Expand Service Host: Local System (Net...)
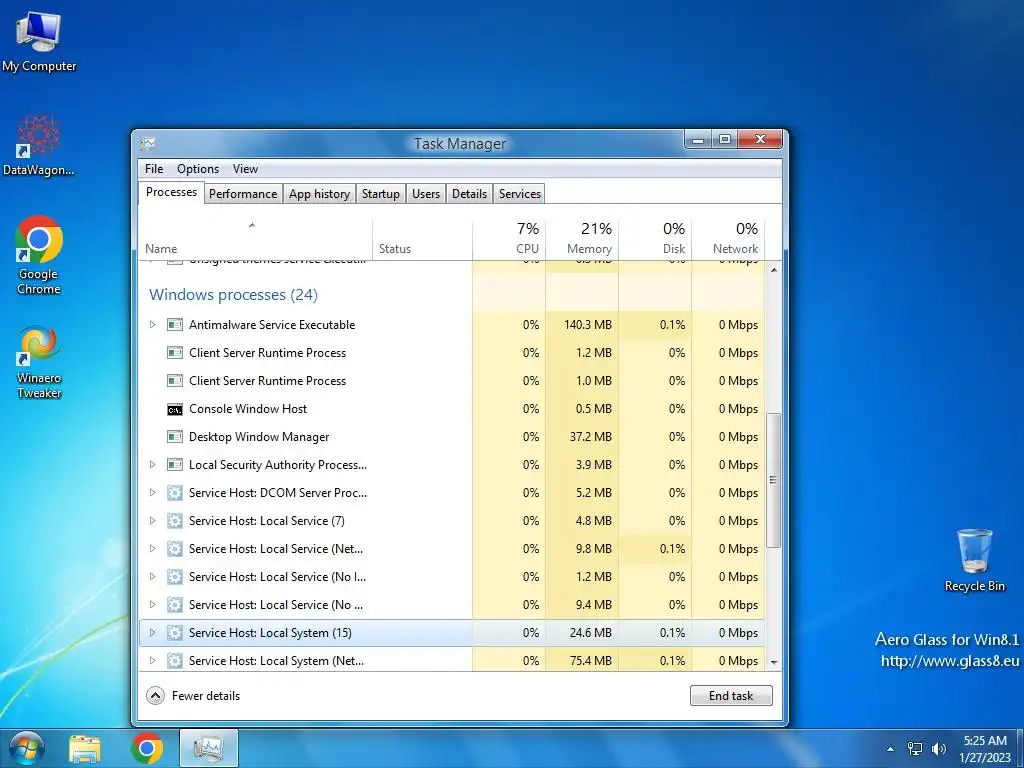The width and height of the screenshot is (1024, 768). [152, 661]
